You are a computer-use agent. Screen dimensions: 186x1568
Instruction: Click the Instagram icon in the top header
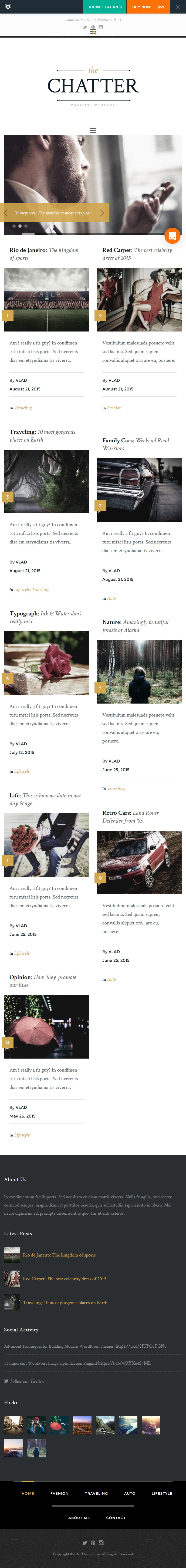point(101,27)
